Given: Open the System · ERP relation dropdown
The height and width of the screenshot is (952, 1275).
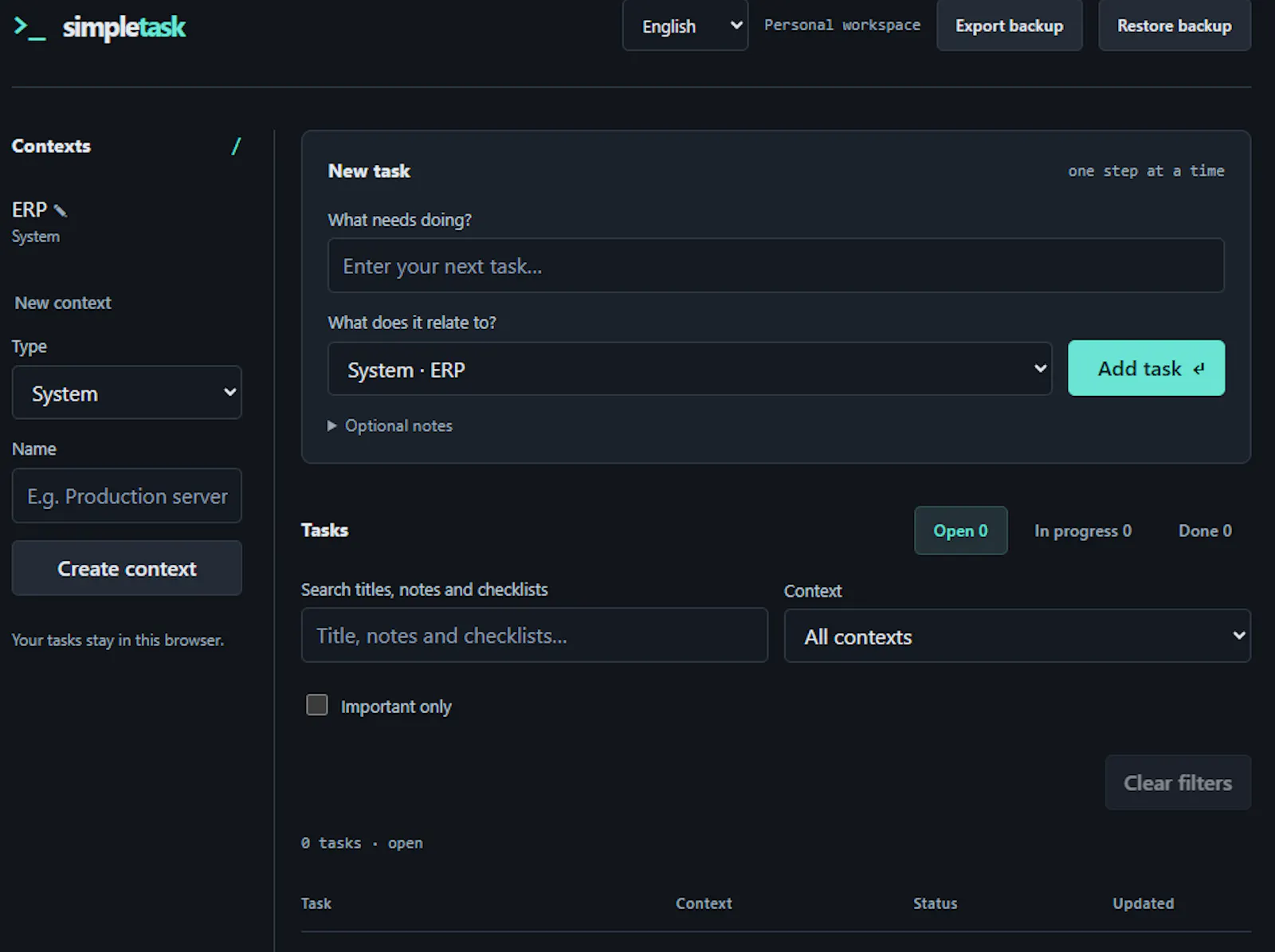Looking at the screenshot, I should pyautogui.click(x=689, y=369).
